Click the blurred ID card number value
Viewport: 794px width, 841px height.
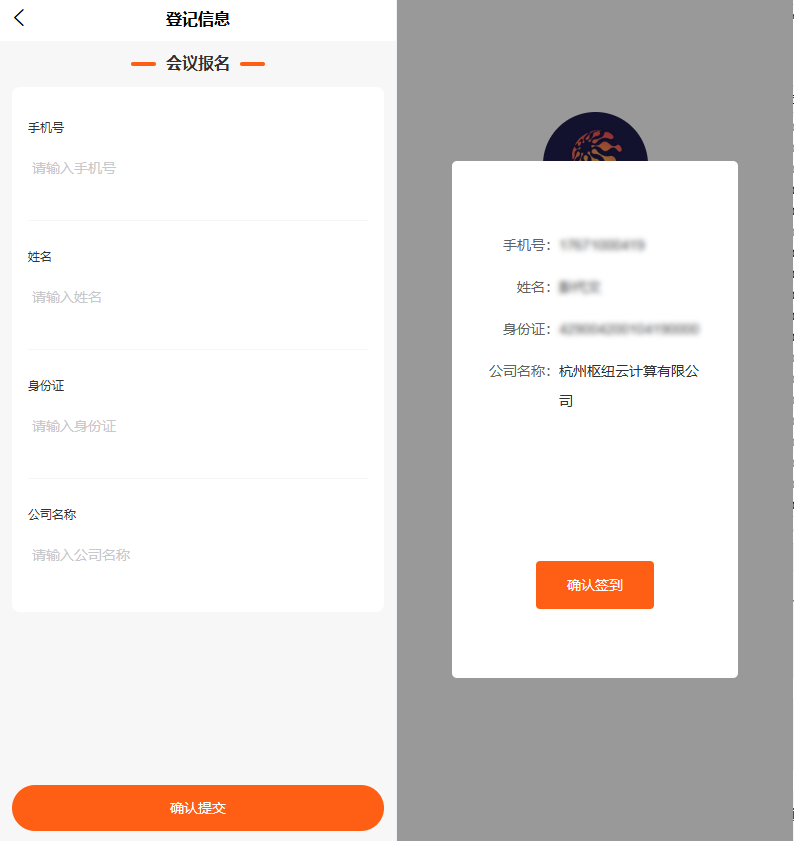(629, 329)
